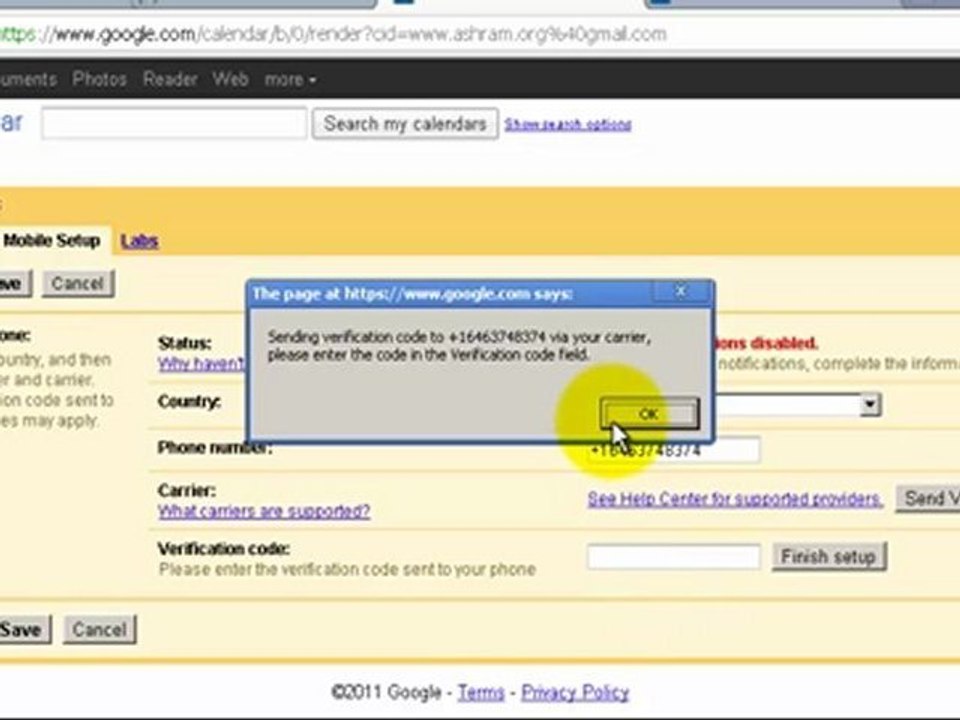Focus the calendar search text box
The width and height of the screenshot is (960, 720).
[x=174, y=123]
